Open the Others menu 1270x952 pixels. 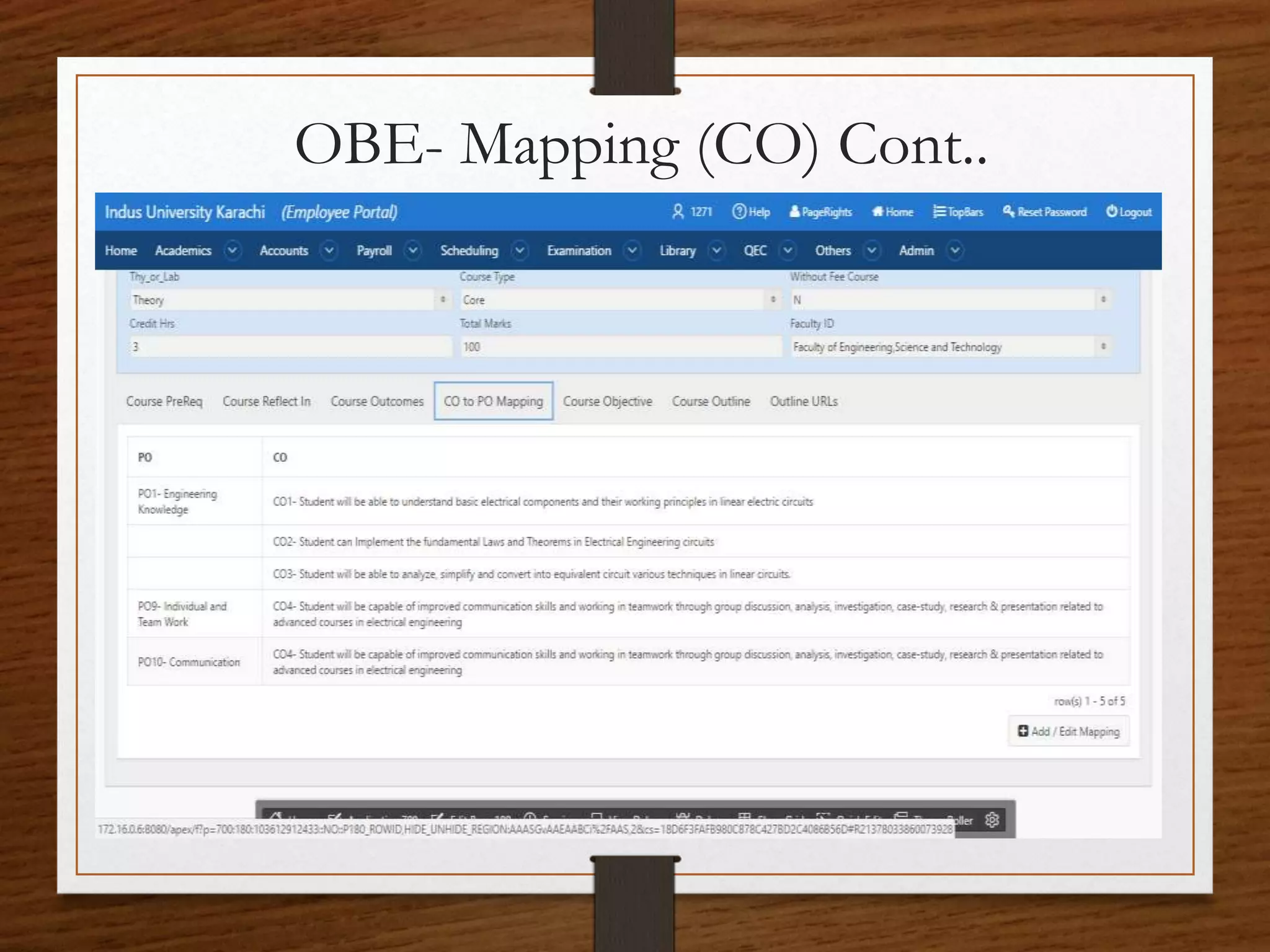pyautogui.click(x=833, y=250)
